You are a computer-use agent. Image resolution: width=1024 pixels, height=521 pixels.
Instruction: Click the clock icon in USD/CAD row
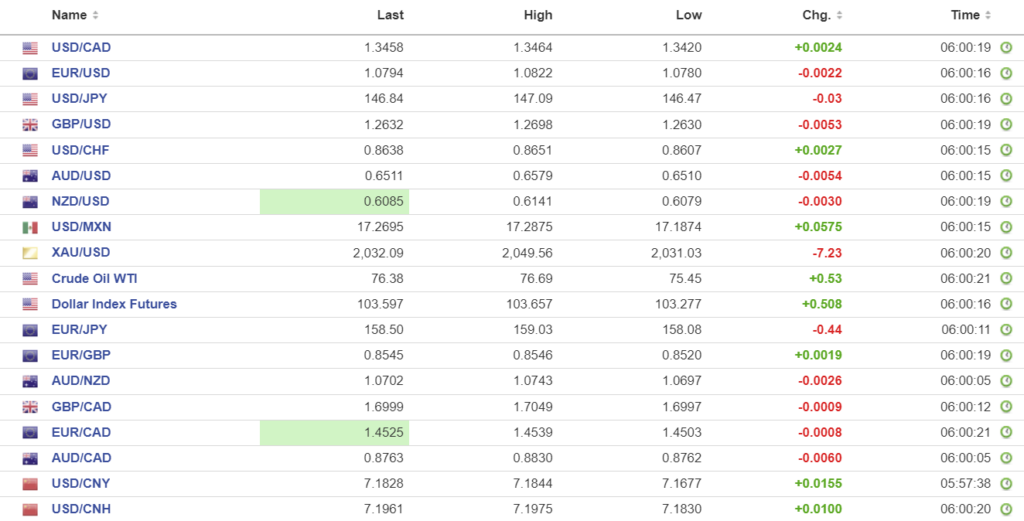1006,48
